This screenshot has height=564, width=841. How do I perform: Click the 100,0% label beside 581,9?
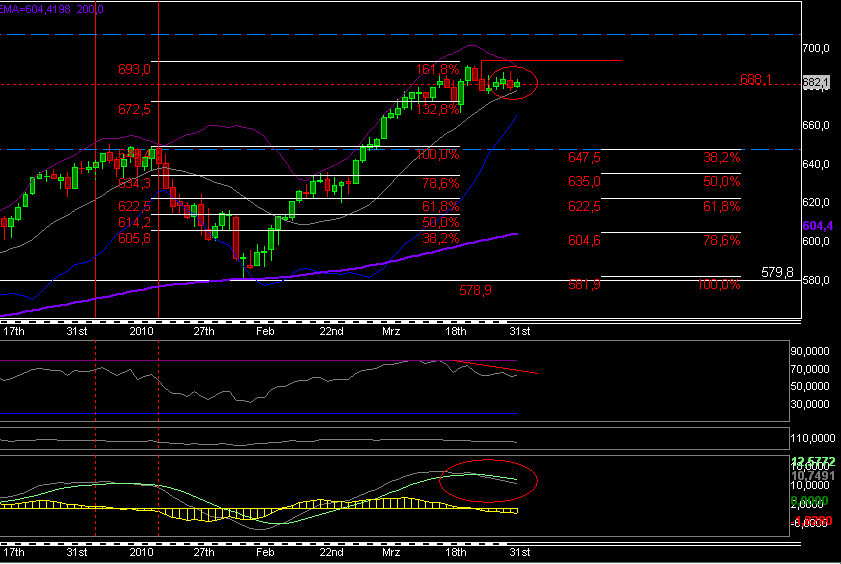pos(719,284)
